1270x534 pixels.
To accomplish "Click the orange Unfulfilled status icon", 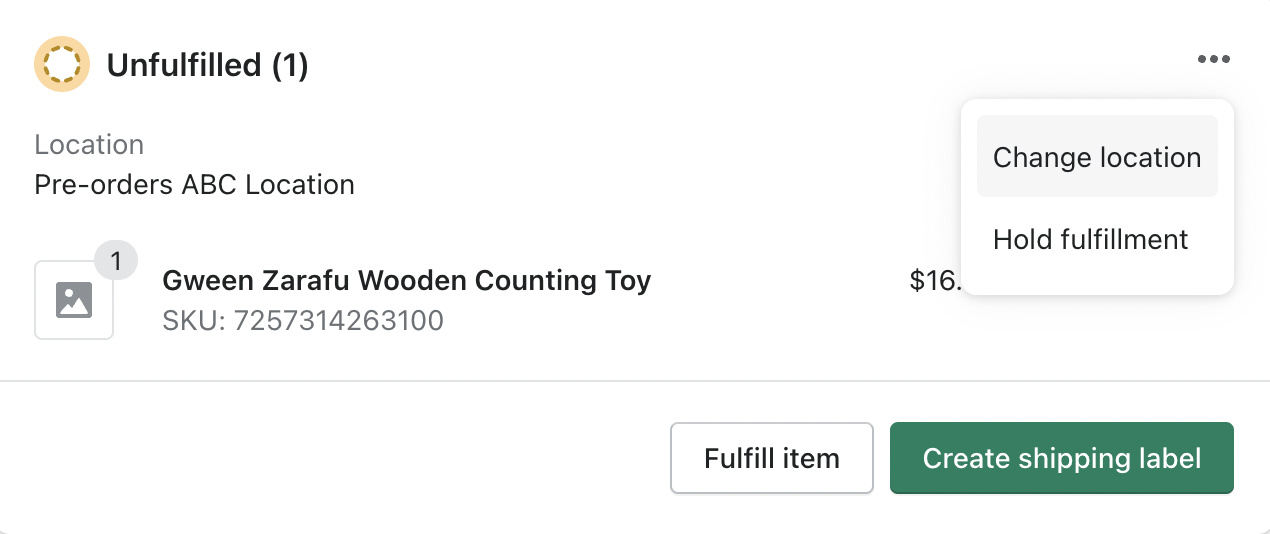I will click(x=62, y=64).
